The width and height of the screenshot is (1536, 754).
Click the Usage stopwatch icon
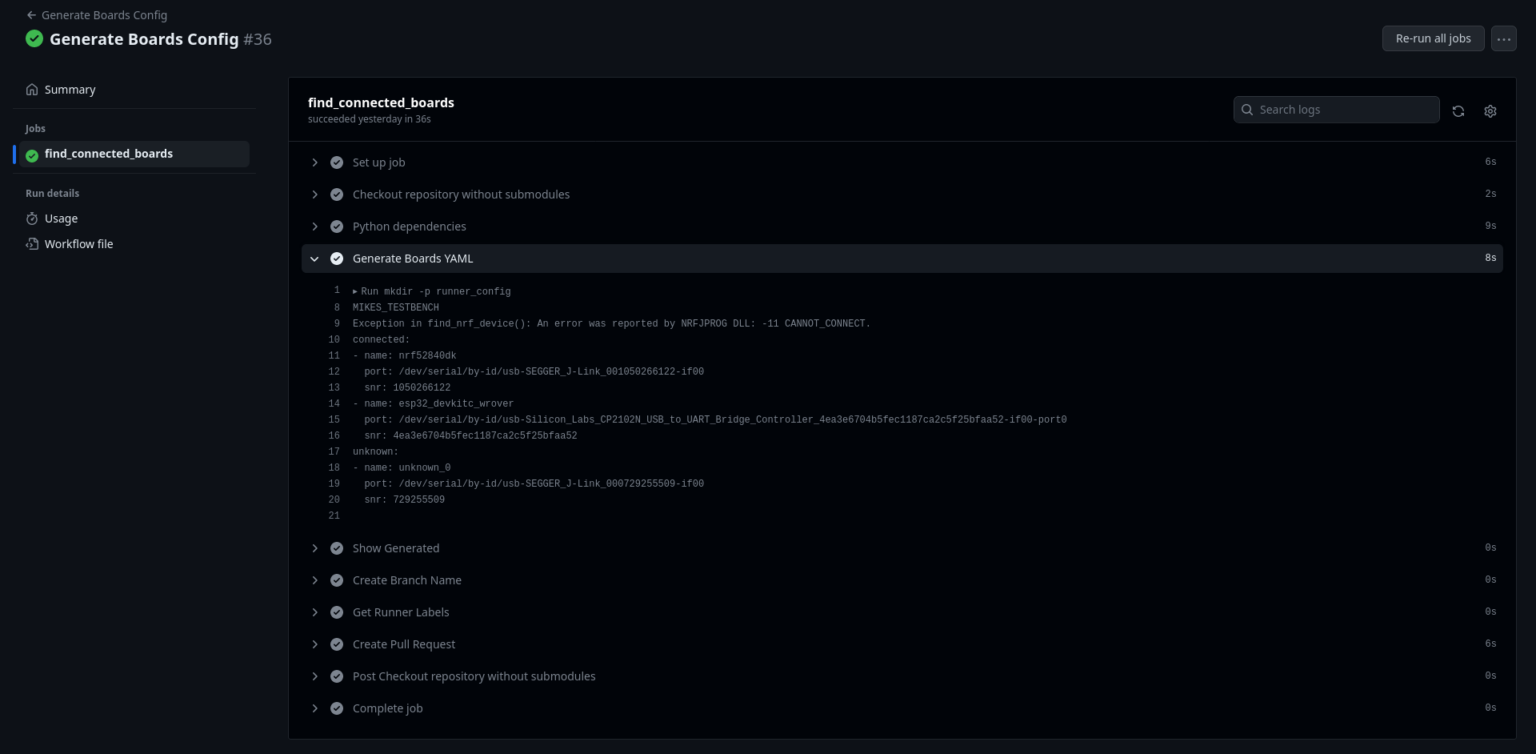click(32, 219)
